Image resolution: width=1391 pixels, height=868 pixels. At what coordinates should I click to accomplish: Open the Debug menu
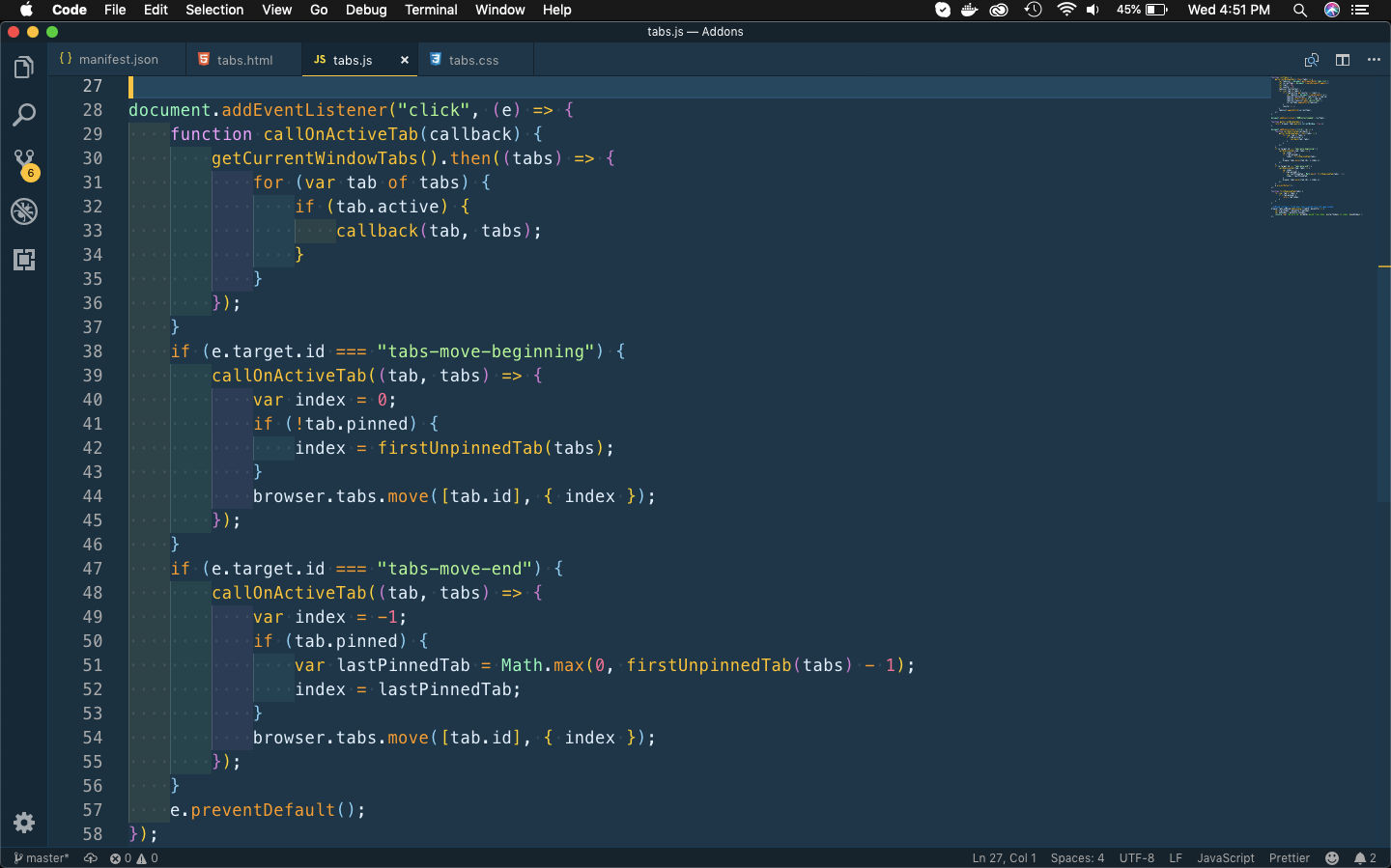366,10
